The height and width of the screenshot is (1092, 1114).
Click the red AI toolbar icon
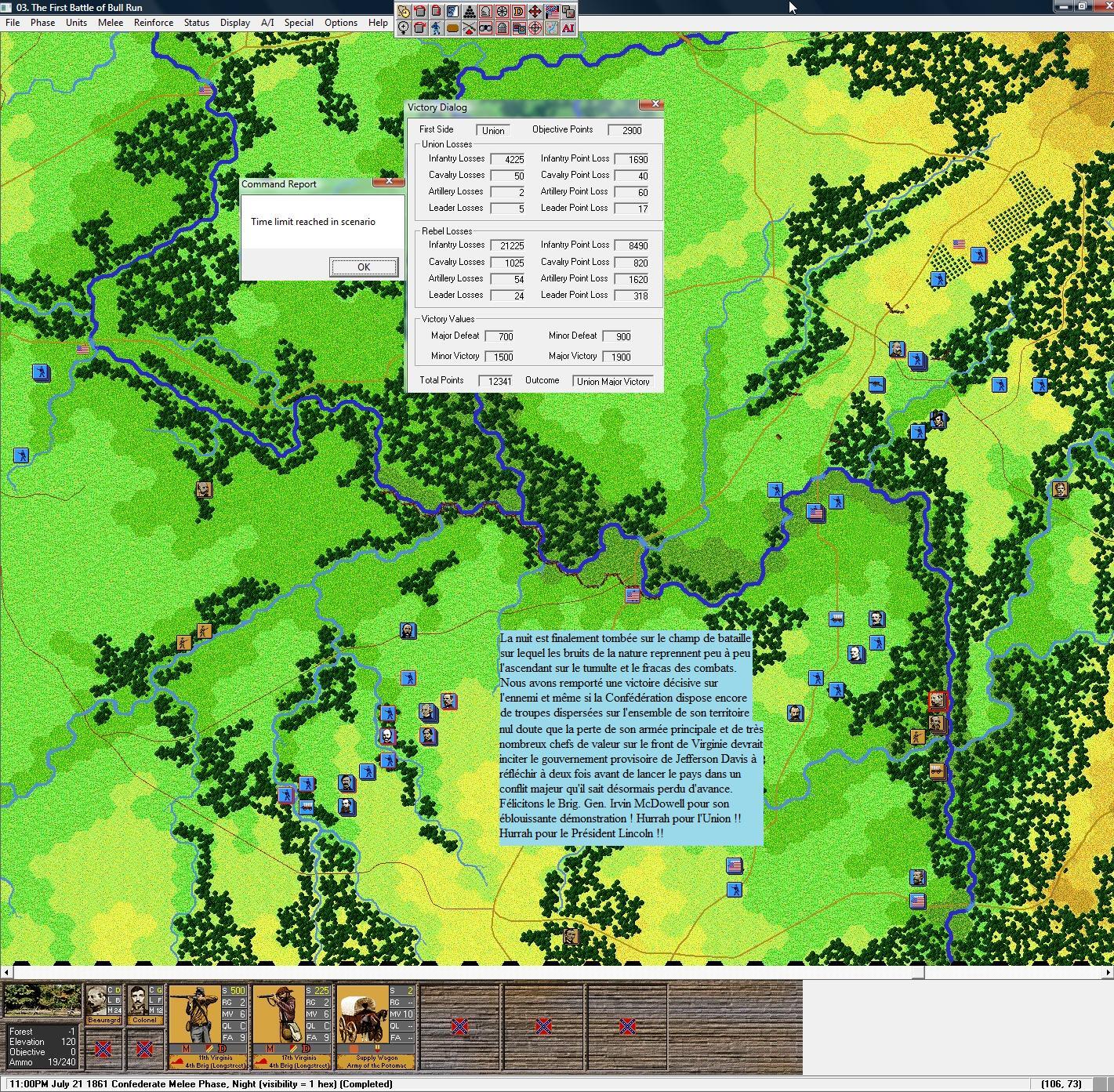(x=568, y=28)
